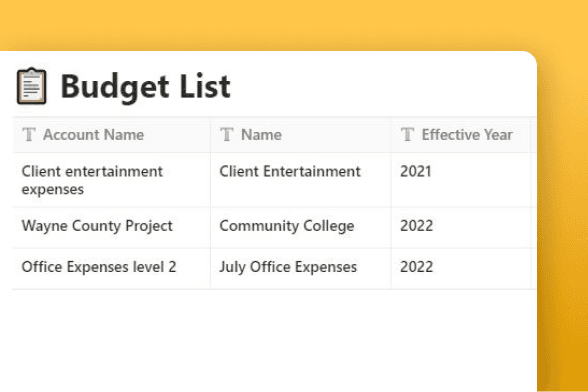Screen dimensions: 588x392
Task: Click the Community College row's 2022 cell
Action: 461,227
